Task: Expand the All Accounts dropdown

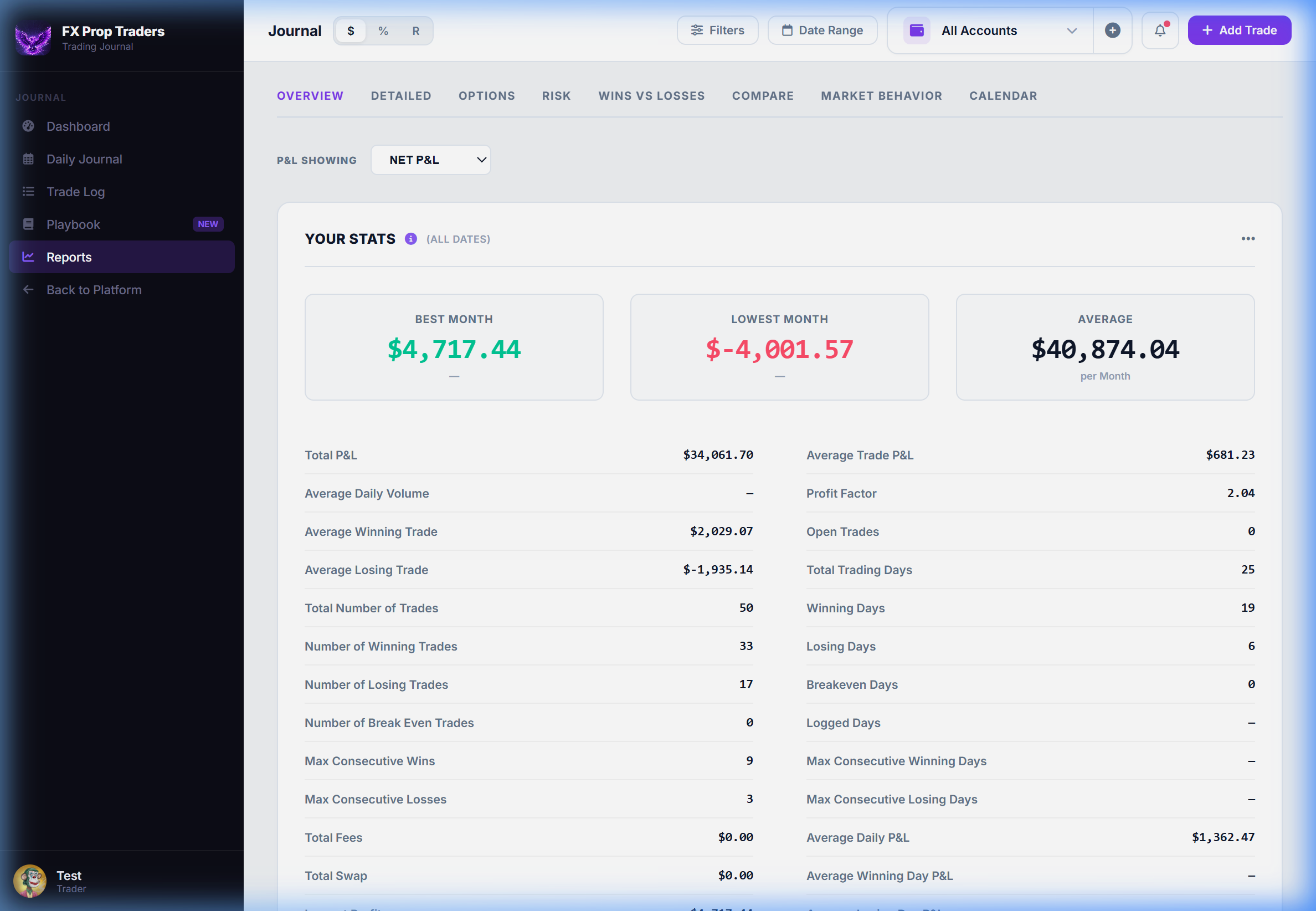Action: tap(990, 31)
